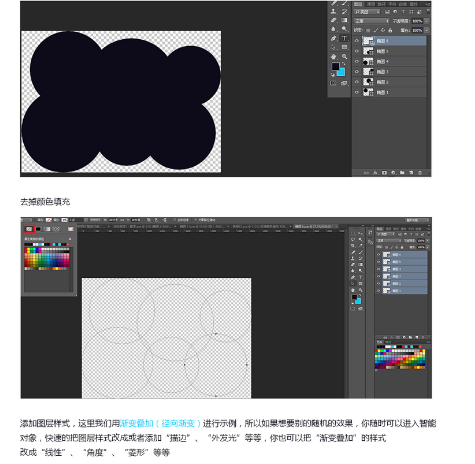Click the swap foreground/background colors arrow in first screenshot

[x=343, y=64]
